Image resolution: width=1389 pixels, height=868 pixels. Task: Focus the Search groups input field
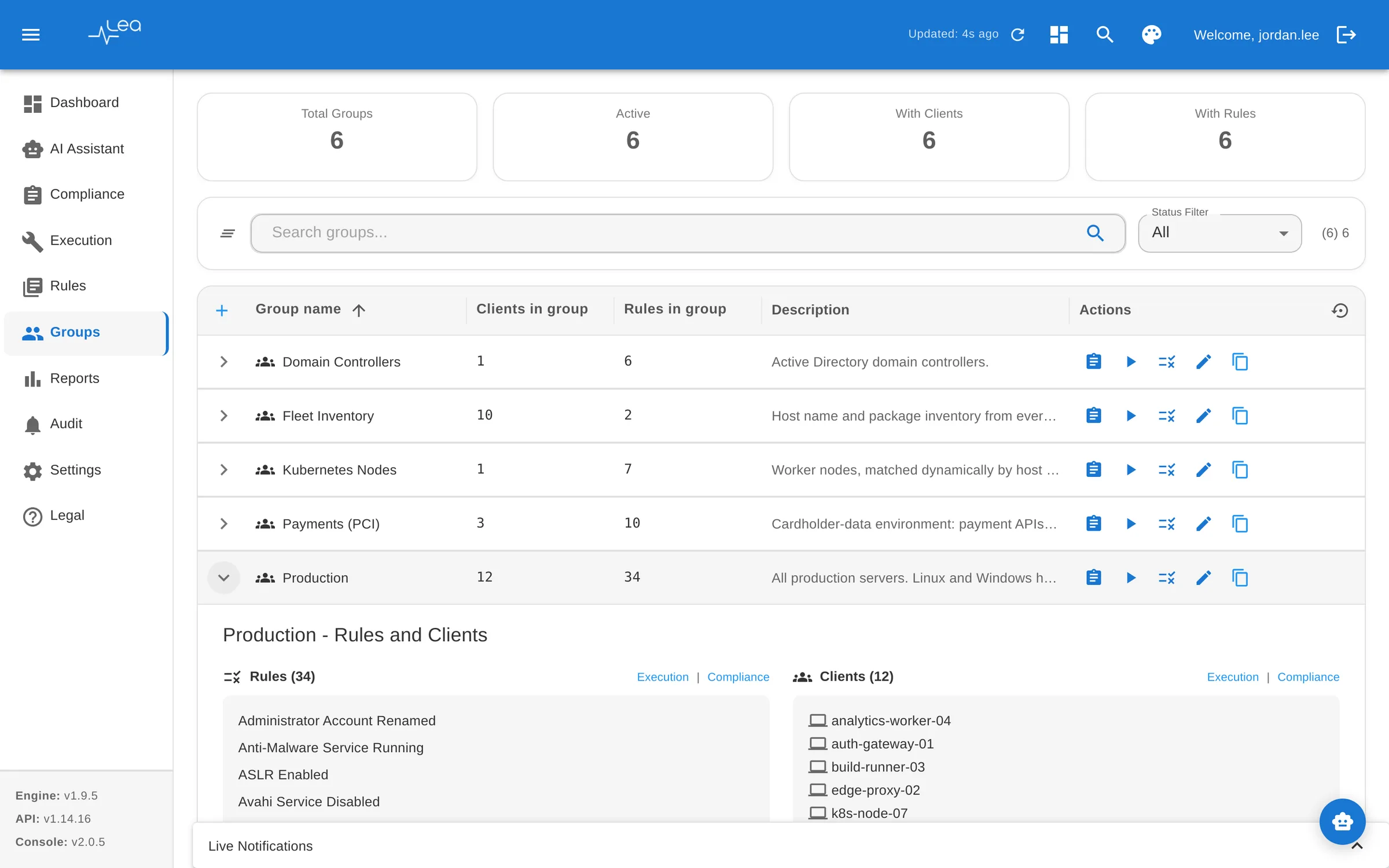tap(688, 233)
